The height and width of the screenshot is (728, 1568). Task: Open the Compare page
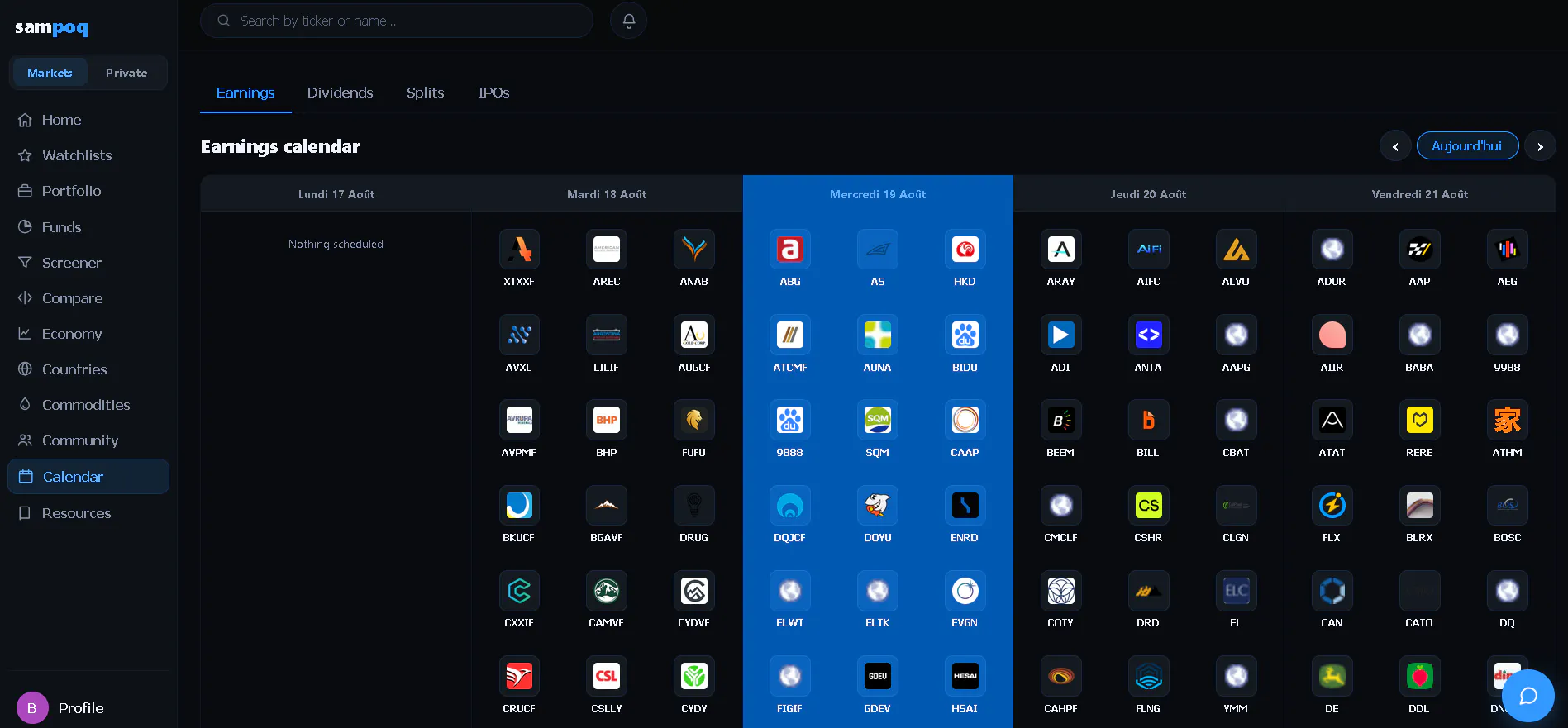[x=88, y=298]
